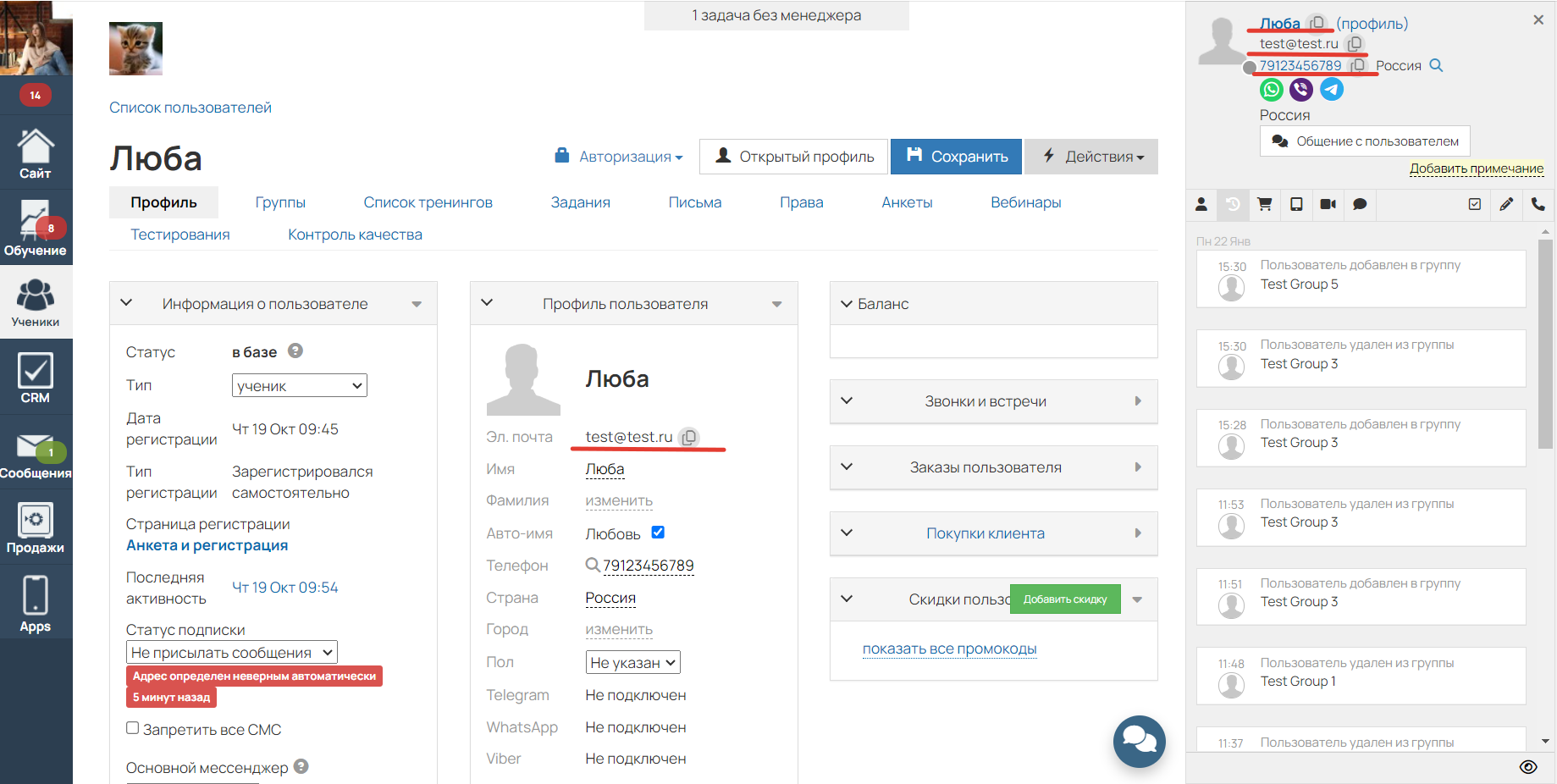Click the kitten avatar thumbnail
The height and width of the screenshot is (784, 1557).
(x=135, y=49)
